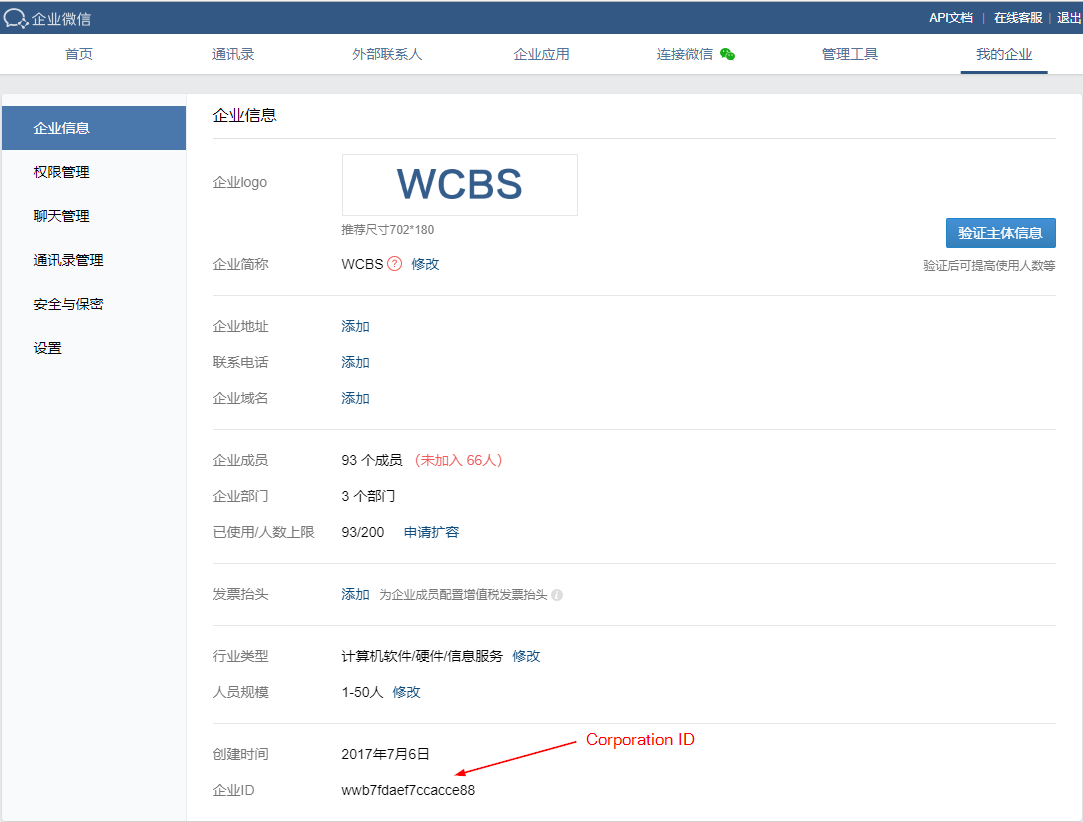Screen dimensions: 1083x822
Task: Click the green WeChat icon beside 连接微信
Action: 727,54
